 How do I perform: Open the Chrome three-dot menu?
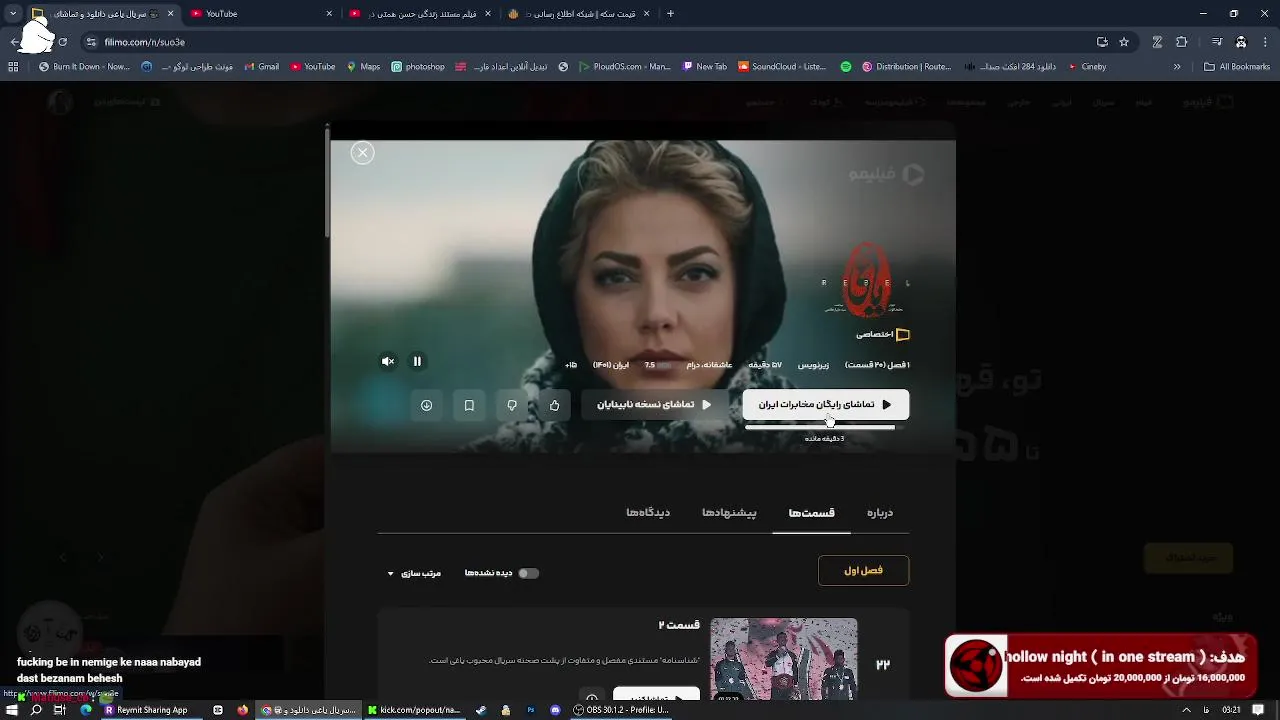click(1264, 42)
